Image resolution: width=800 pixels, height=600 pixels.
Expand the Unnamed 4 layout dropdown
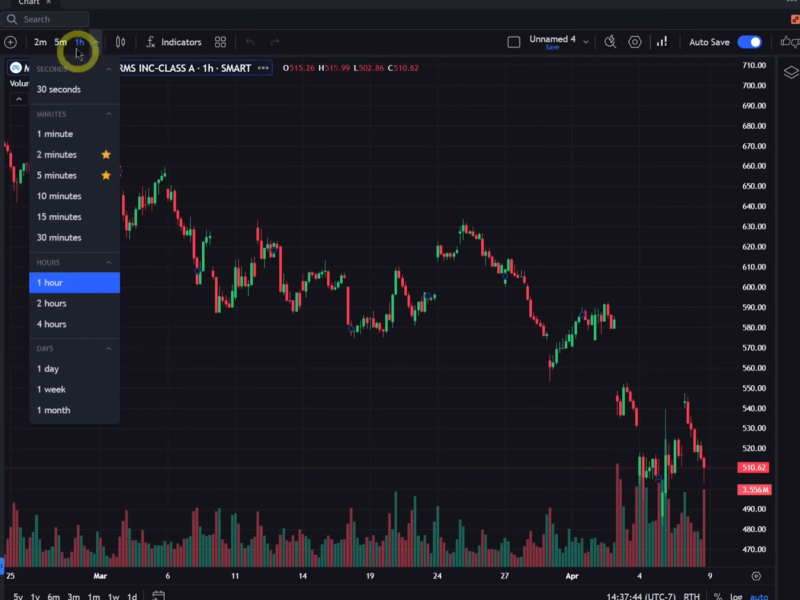[586, 42]
